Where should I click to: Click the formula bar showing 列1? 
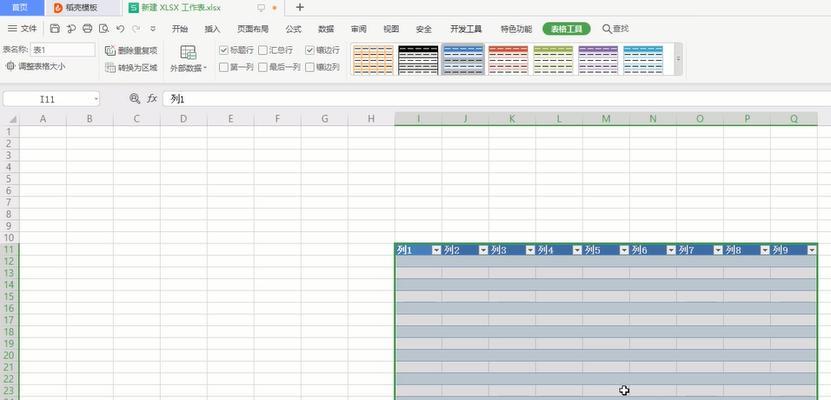click(x=497, y=99)
